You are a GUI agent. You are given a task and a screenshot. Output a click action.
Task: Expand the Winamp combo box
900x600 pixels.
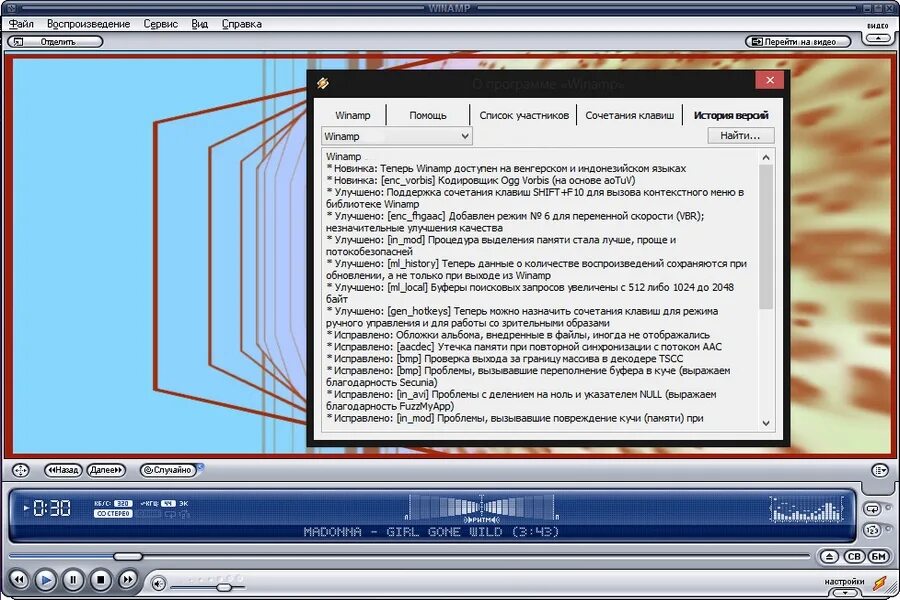(397, 136)
